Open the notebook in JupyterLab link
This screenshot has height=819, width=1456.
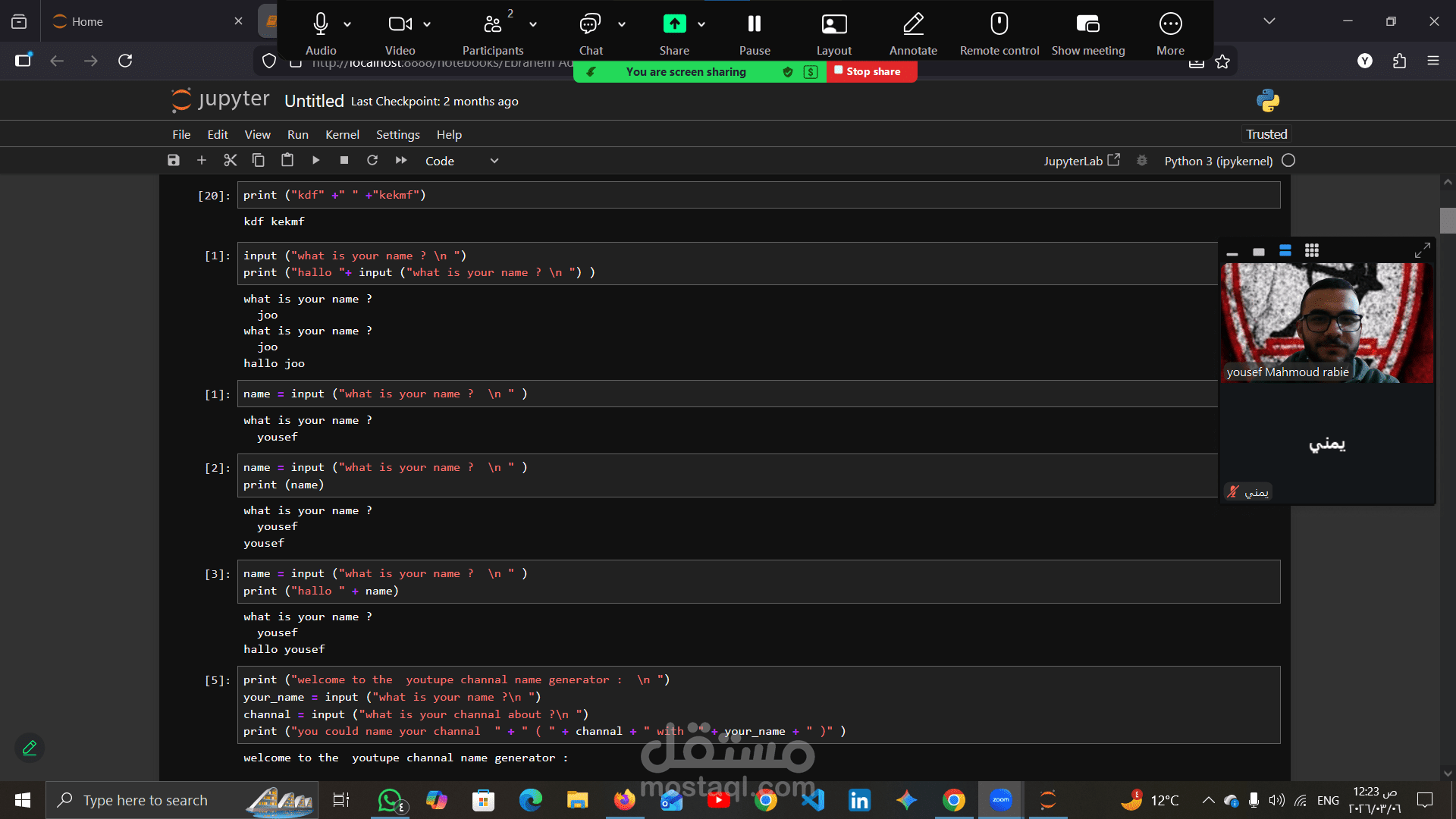coord(1081,161)
